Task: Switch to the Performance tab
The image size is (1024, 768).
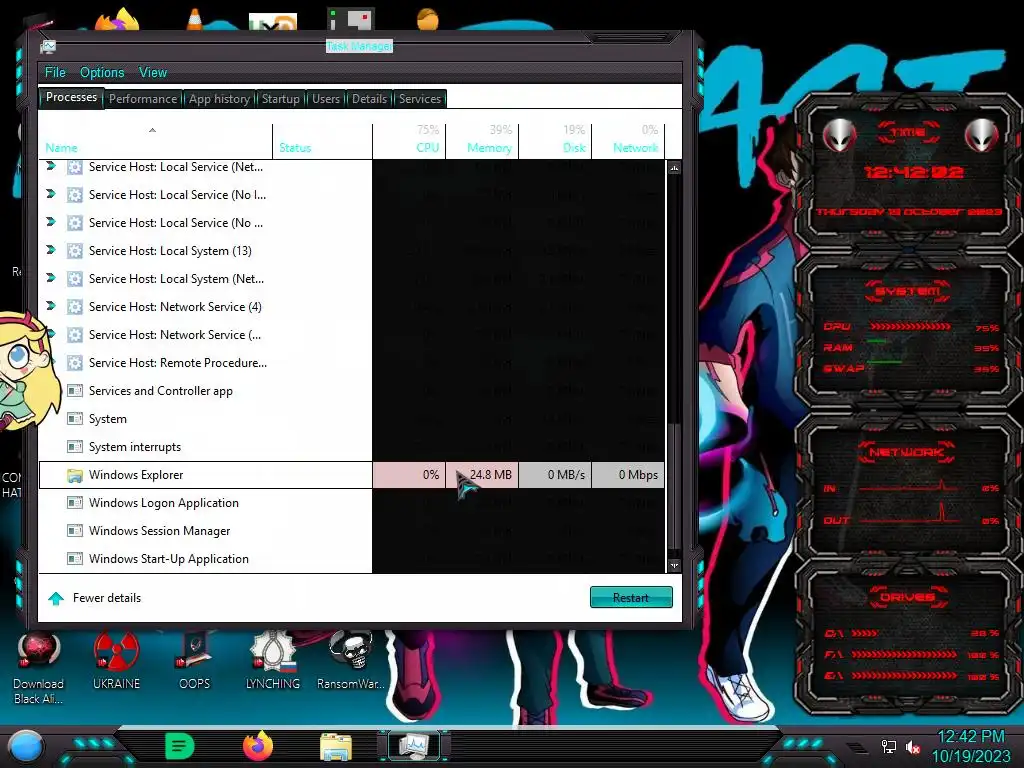Action: pyautogui.click(x=143, y=99)
